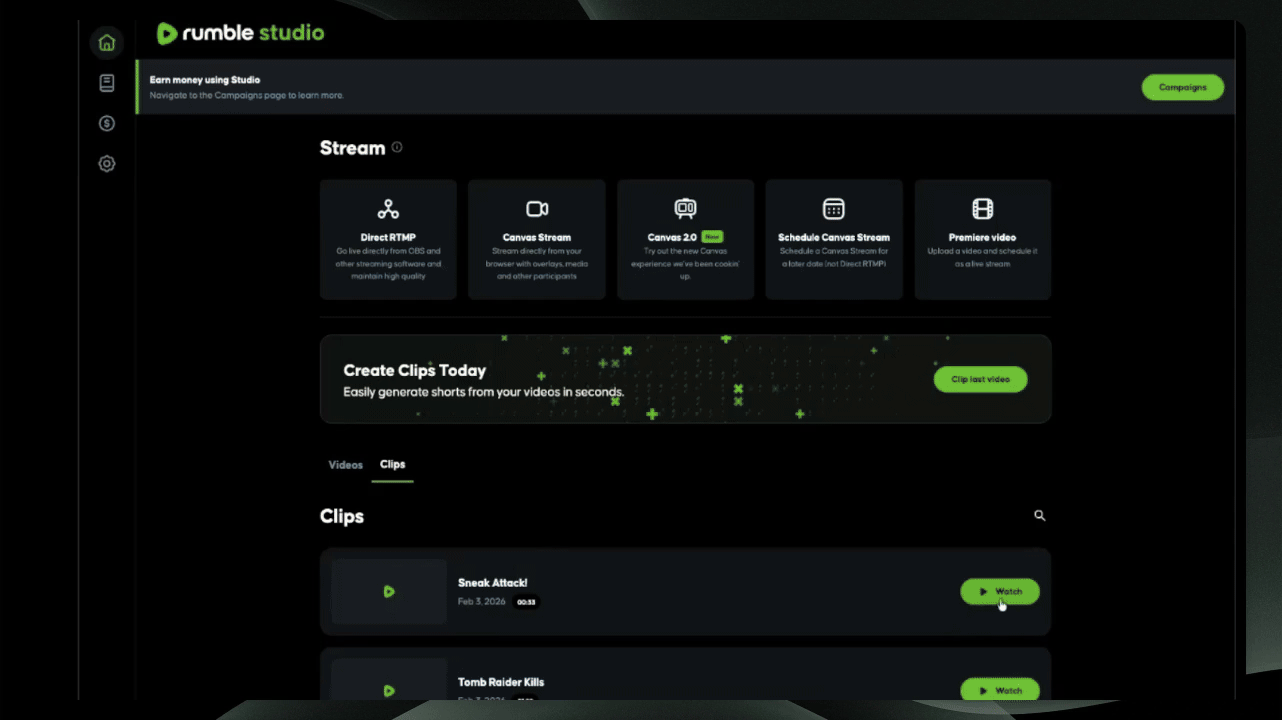Image resolution: width=1282 pixels, height=720 pixels.
Task: Click the duration badge on Sneak Attack! clip
Action: tap(526, 602)
